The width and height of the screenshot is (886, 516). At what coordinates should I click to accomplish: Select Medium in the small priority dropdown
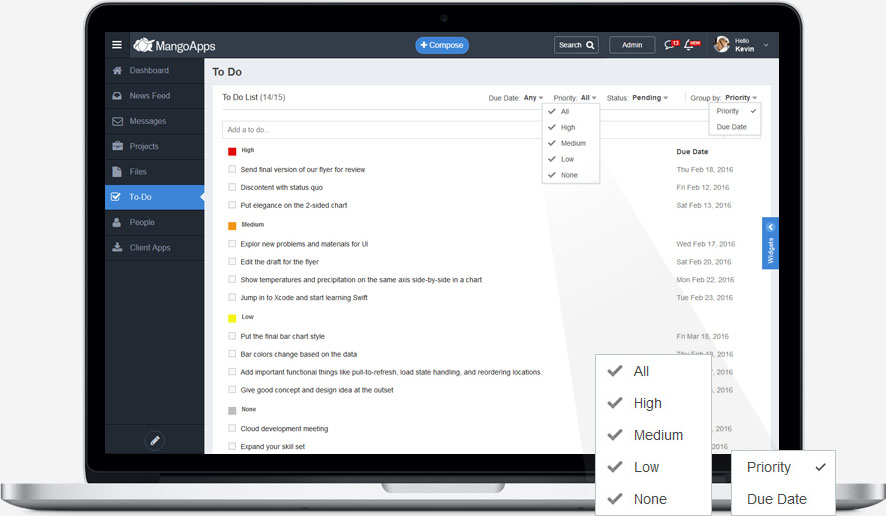point(571,143)
